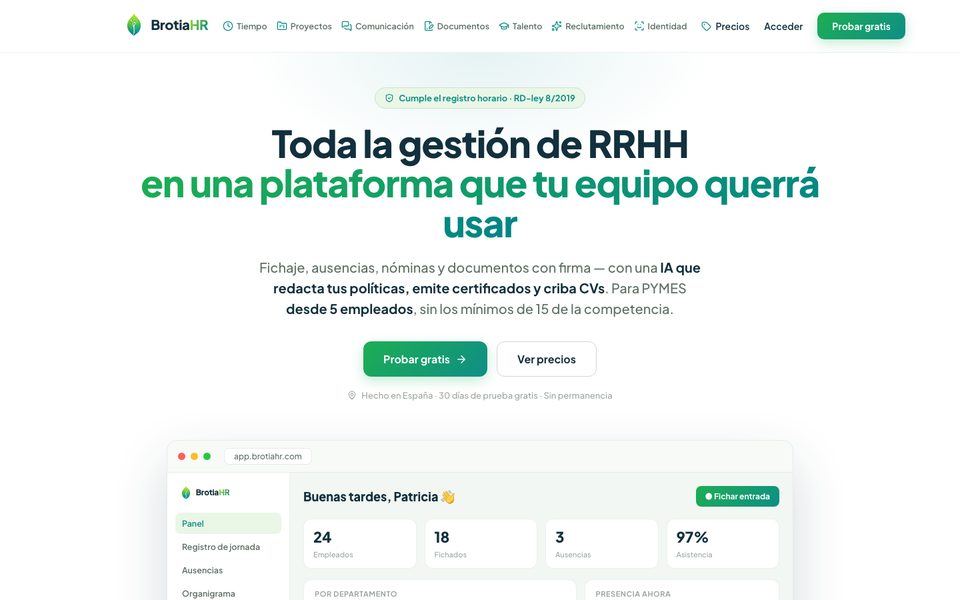
Task: Click the clock icon beside Tiempo
Action: click(228, 26)
